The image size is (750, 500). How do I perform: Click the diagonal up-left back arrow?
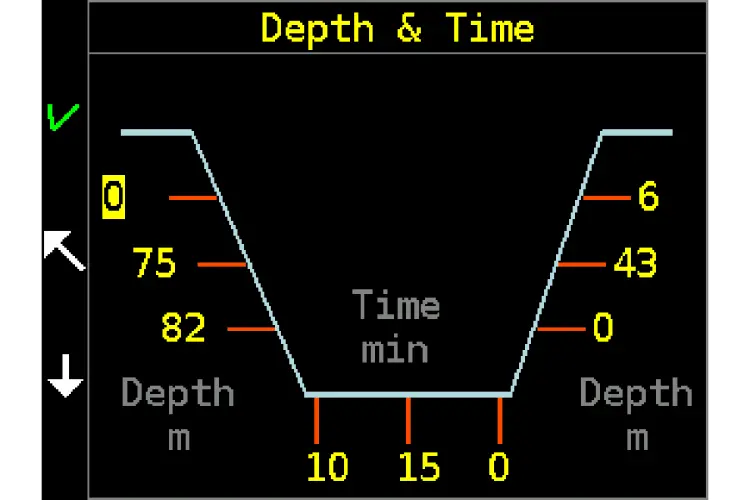(x=64, y=250)
